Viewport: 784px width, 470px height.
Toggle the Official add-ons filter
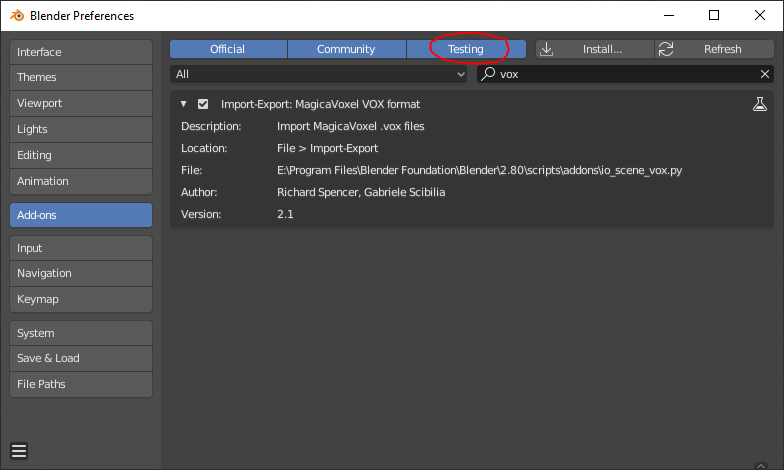pyautogui.click(x=228, y=49)
